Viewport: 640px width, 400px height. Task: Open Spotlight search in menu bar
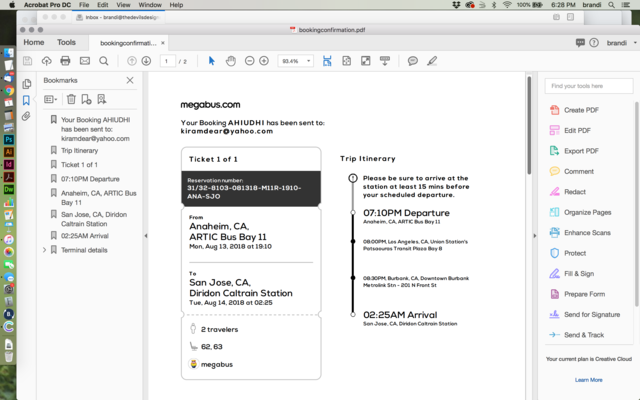coord(611,5)
